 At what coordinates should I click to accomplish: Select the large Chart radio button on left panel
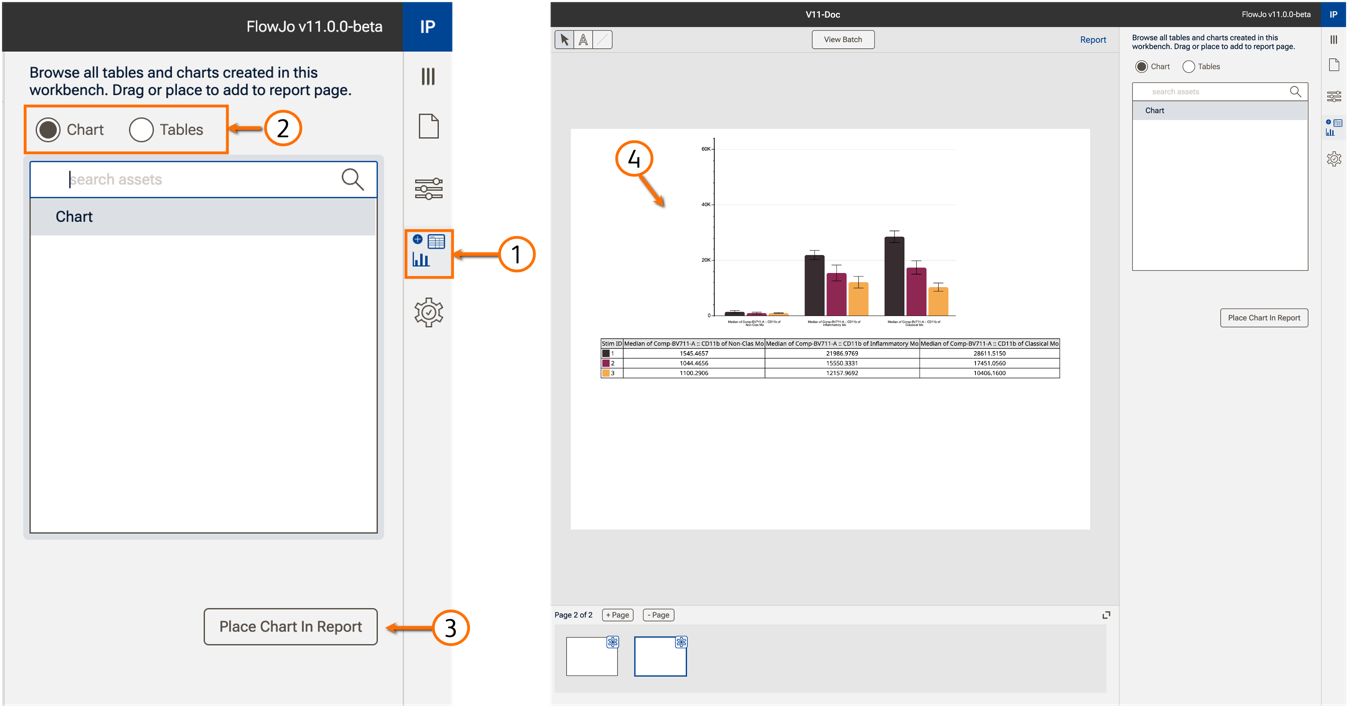48,130
